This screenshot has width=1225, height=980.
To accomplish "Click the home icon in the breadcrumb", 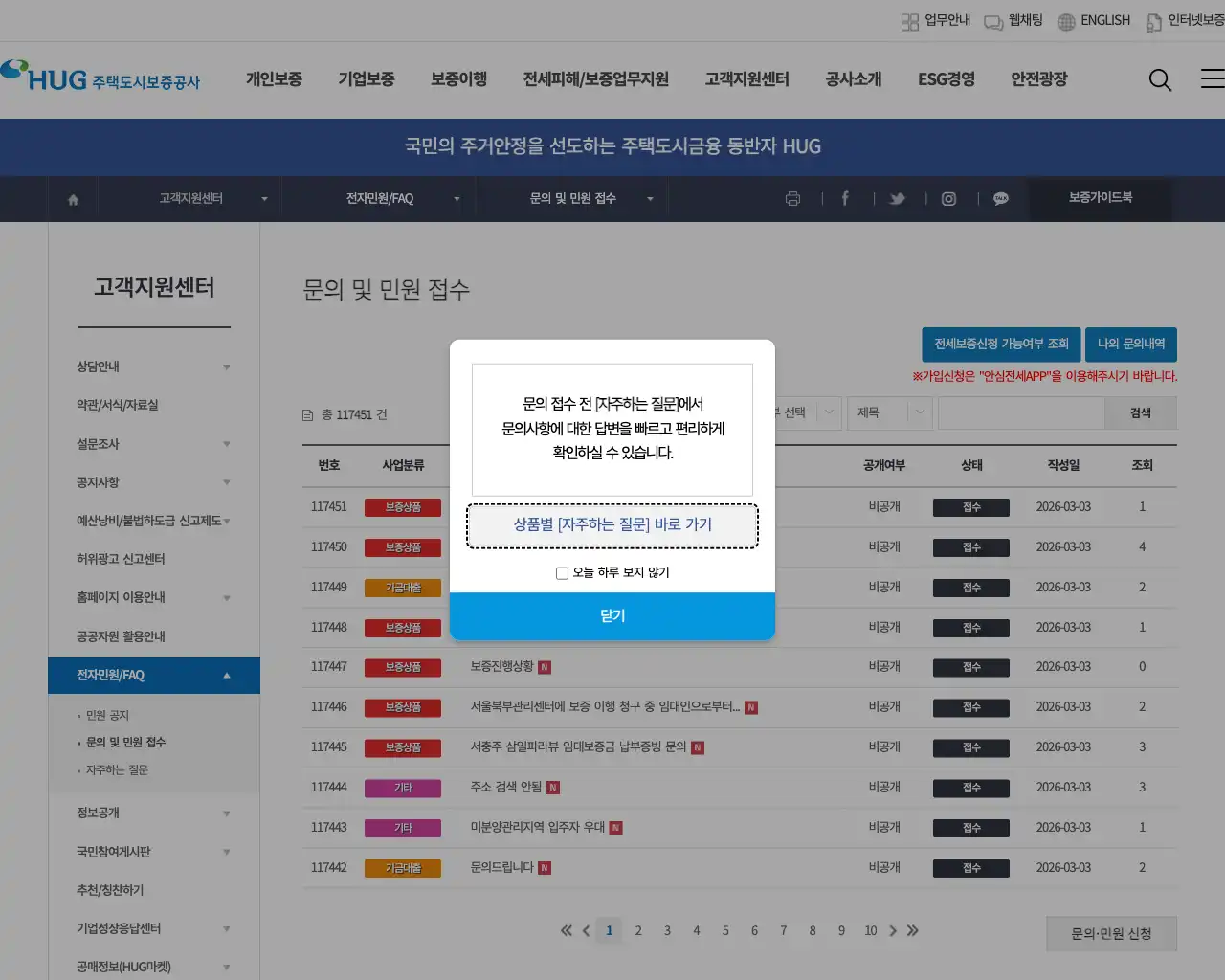I will 73,199.
